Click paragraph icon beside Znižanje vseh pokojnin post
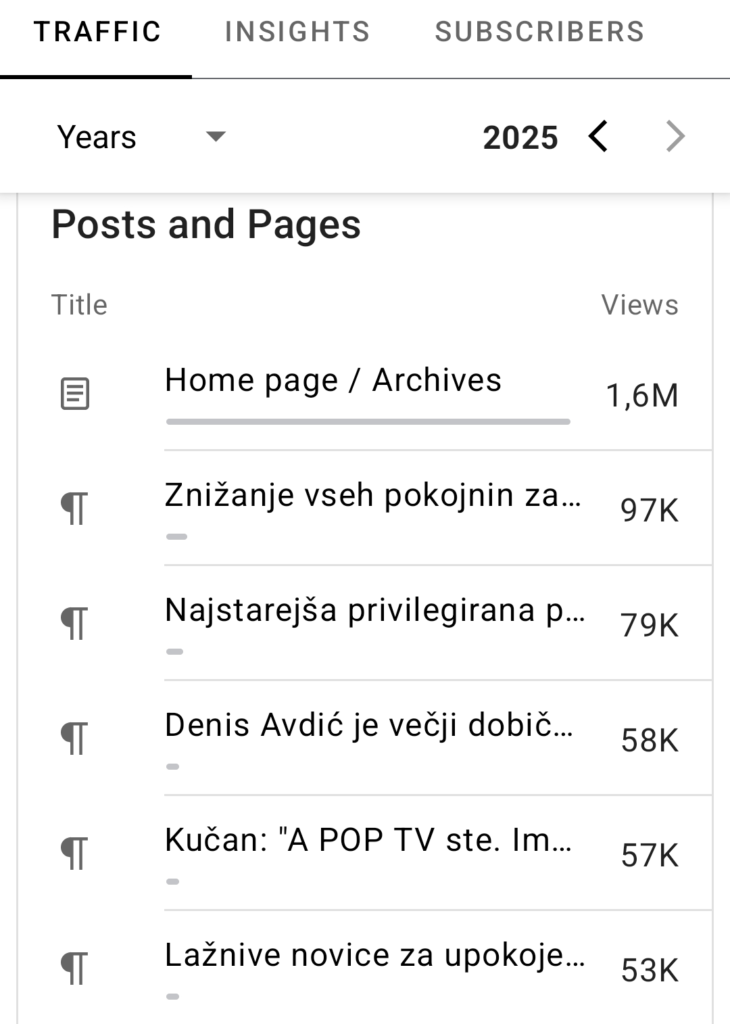The height and width of the screenshot is (1024, 730). tap(74, 510)
